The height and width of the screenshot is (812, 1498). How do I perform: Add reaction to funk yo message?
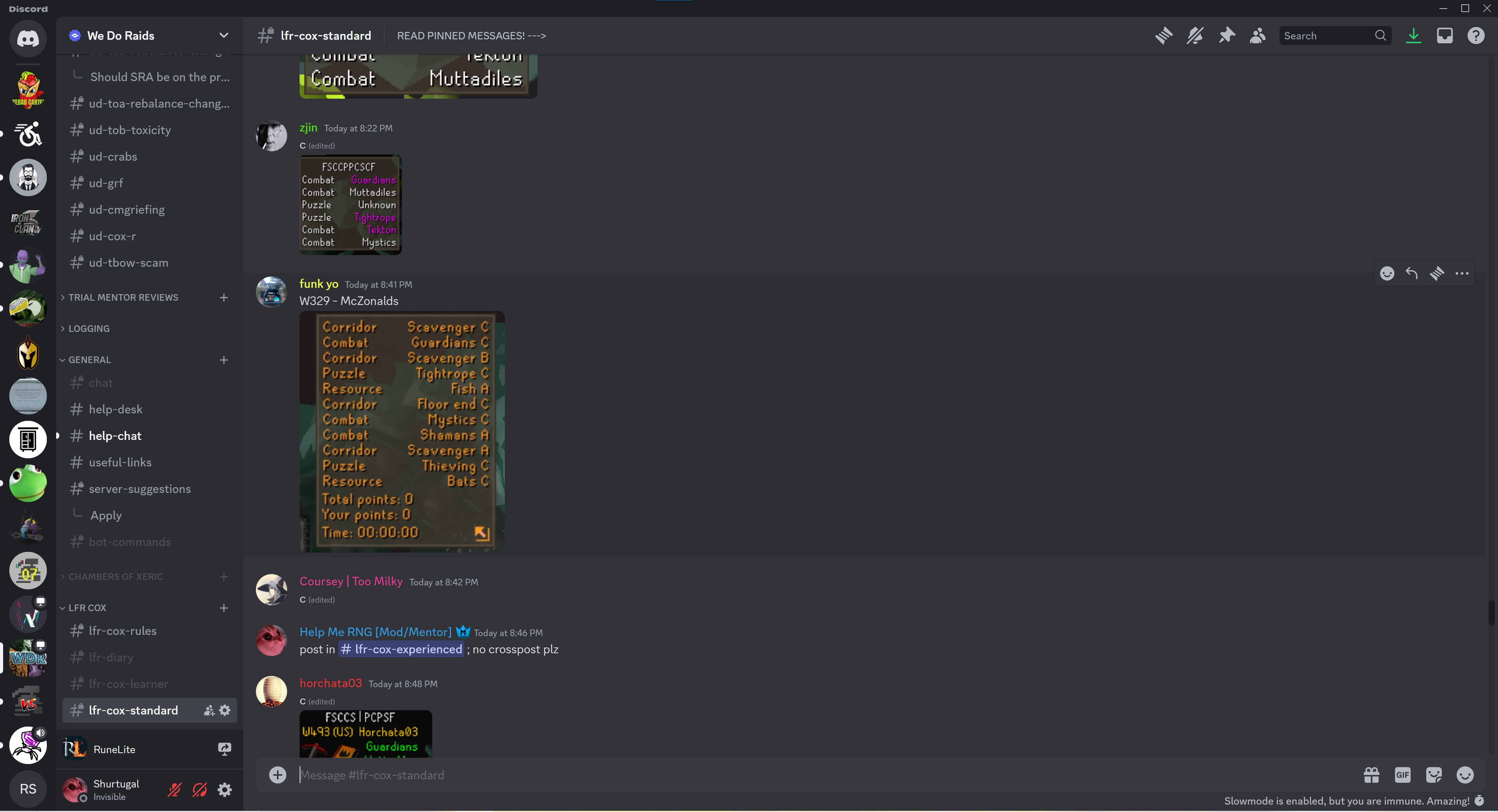tap(1387, 273)
